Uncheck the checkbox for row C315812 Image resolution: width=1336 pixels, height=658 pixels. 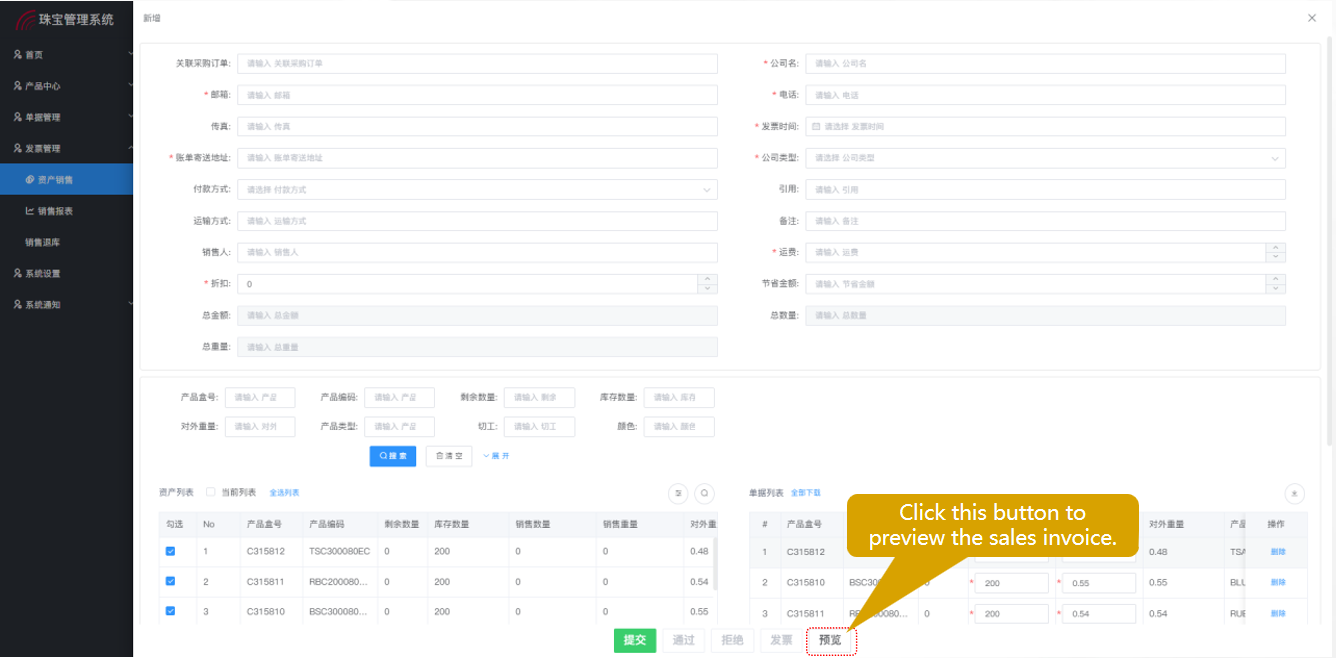(x=170, y=551)
